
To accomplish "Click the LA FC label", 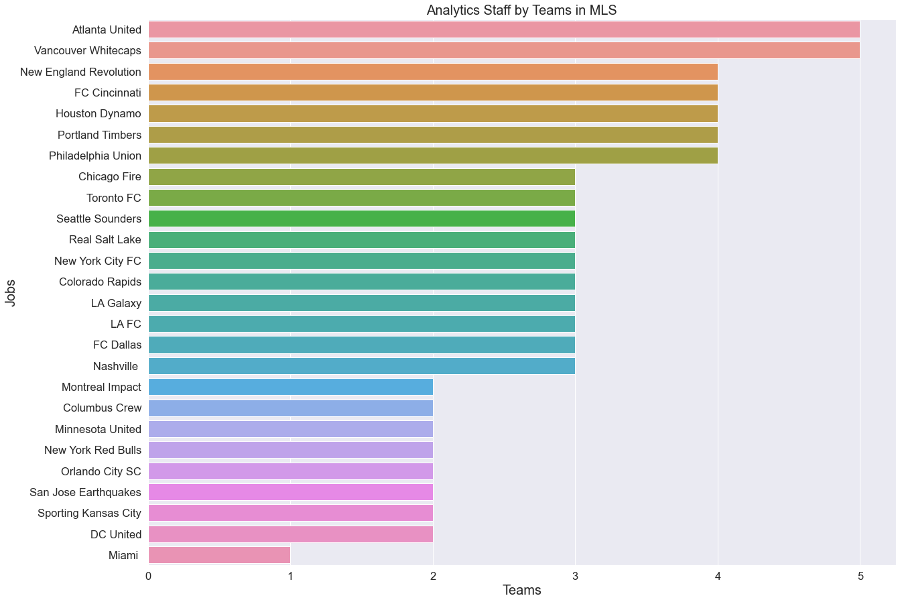I will pos(126,324).
